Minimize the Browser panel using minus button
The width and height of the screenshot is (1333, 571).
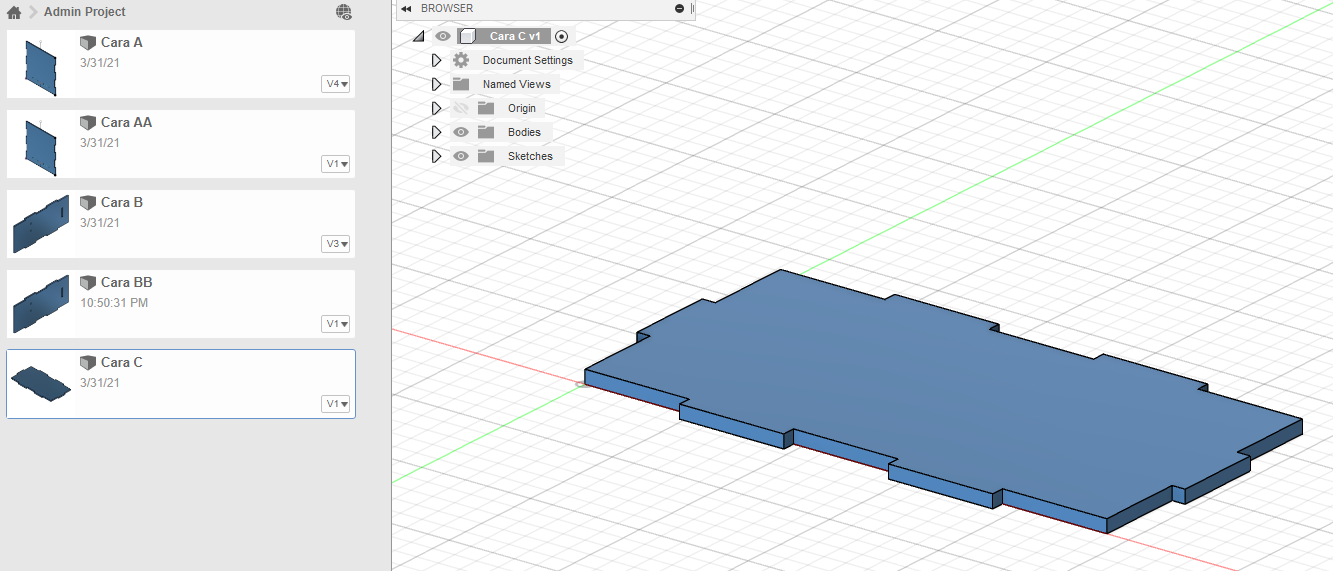coord(680,8)
